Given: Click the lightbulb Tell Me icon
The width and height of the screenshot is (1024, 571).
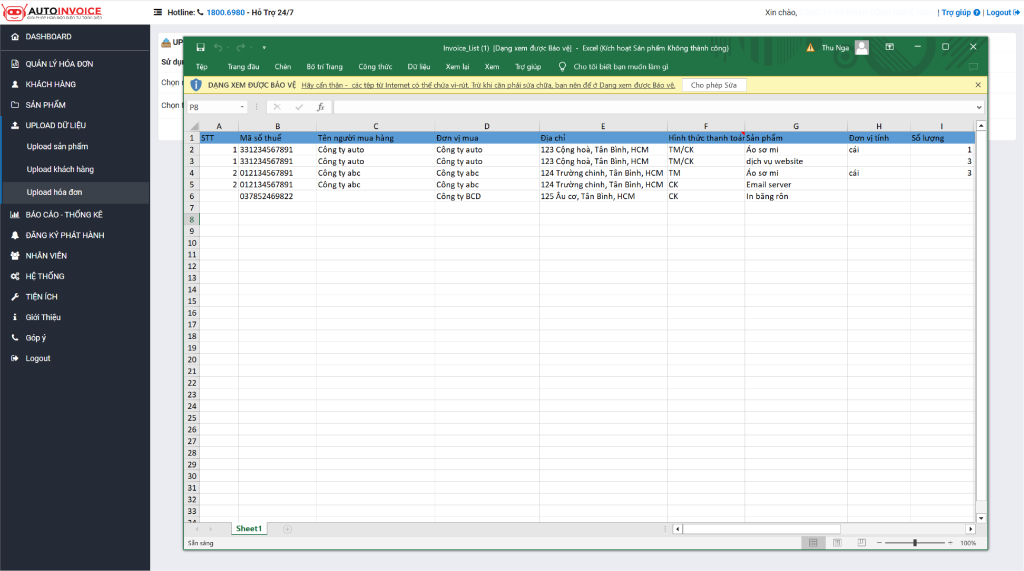Looking at the screenshot, I should click(562, 67).
